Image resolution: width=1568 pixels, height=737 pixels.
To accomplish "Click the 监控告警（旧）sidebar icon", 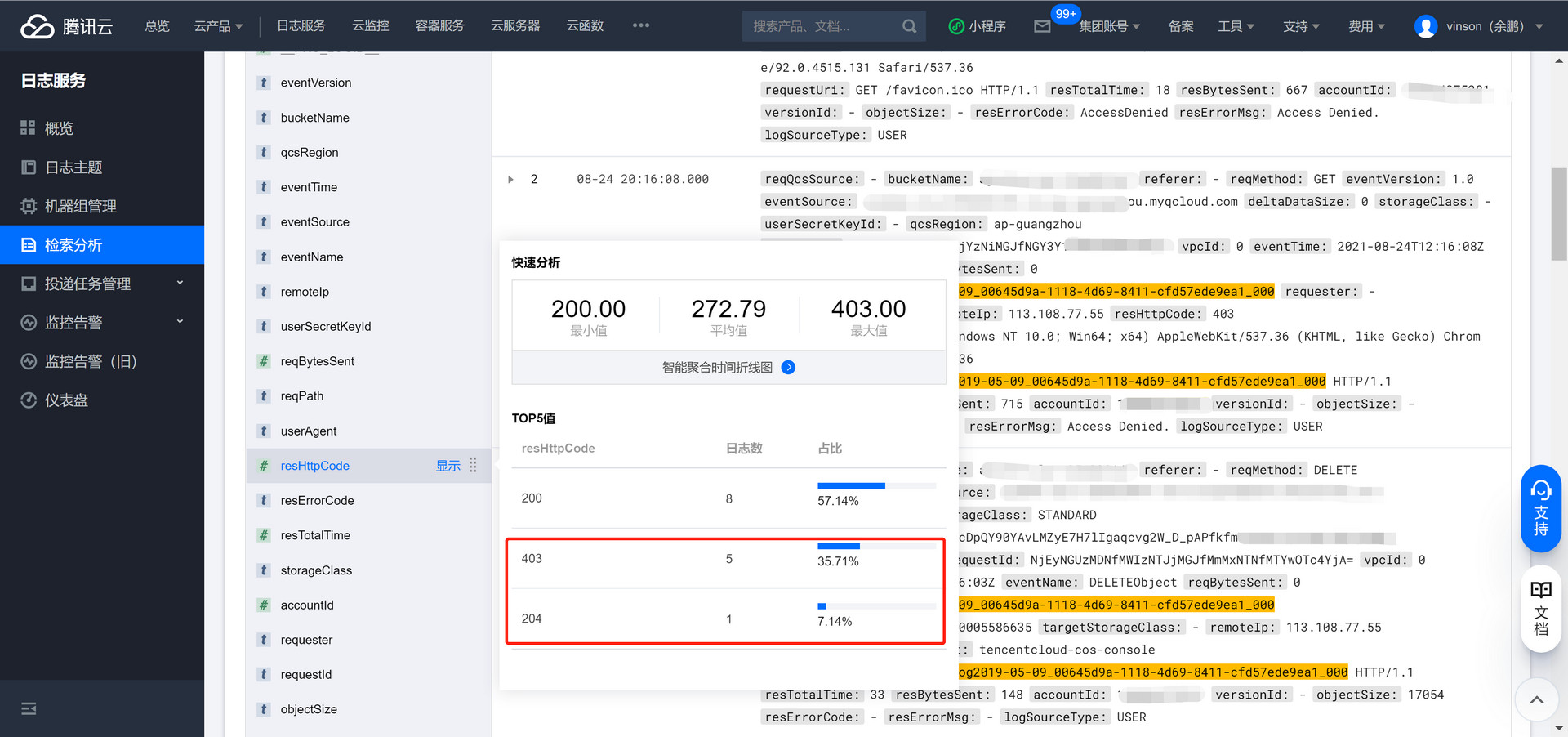I will (x=28, y=361).
